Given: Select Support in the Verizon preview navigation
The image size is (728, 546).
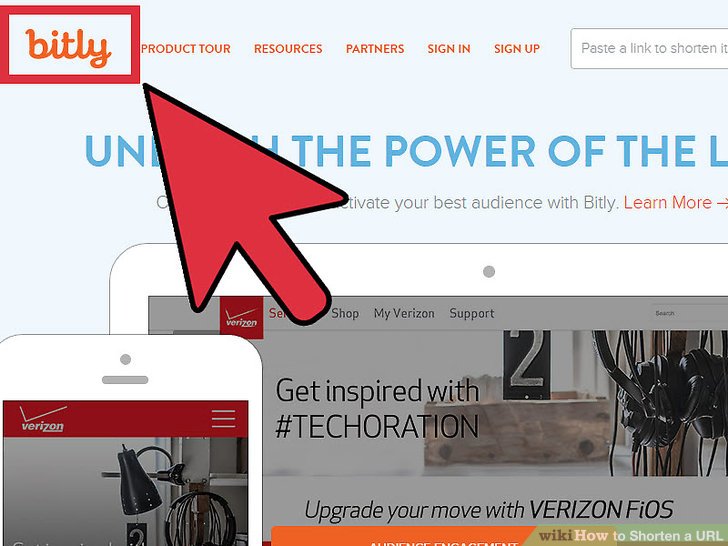Looking at the screenshot, I should [472, 313].
